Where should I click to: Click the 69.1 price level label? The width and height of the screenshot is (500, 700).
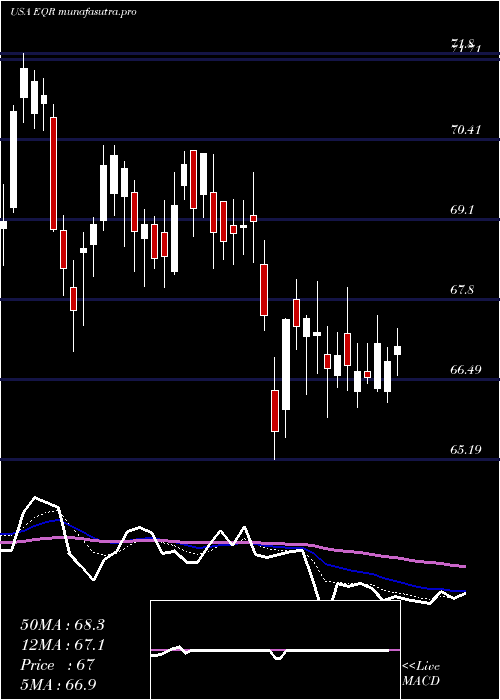466,210
